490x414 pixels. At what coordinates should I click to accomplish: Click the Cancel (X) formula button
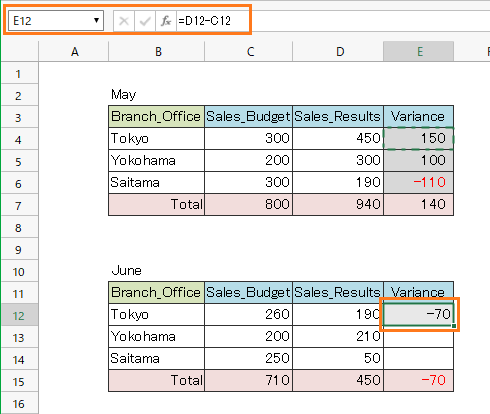[x=124, y=21]
